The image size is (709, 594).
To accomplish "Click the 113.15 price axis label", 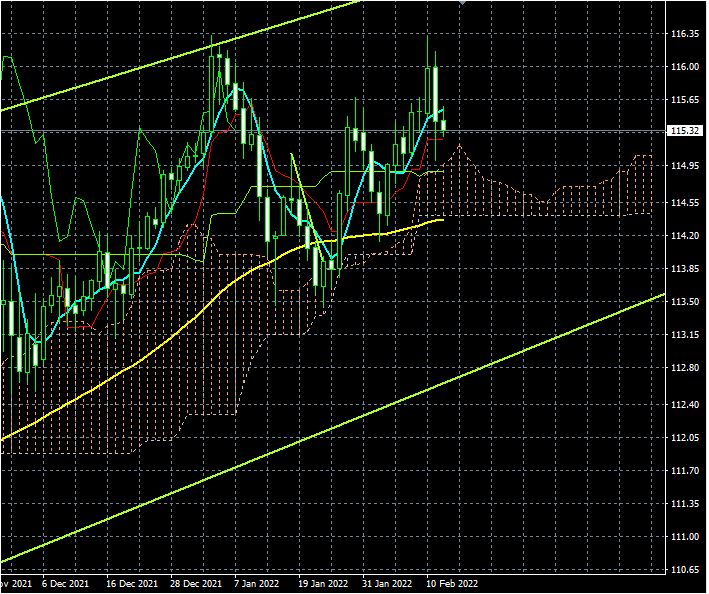I will tap(685, 335).
